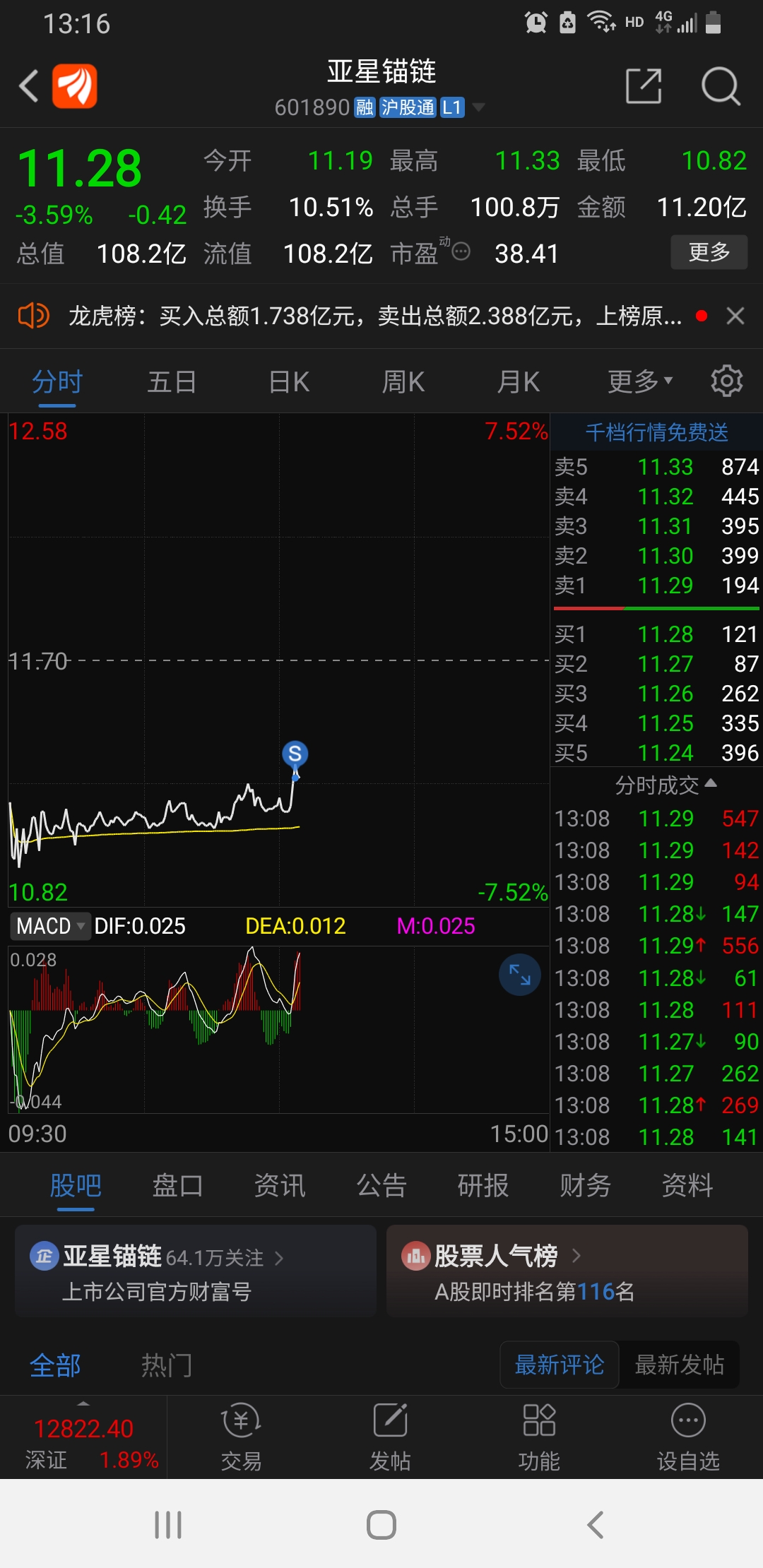Switch to the 财务 tab
This screenshot has width=763, height=1568.
pos(585,1185)
